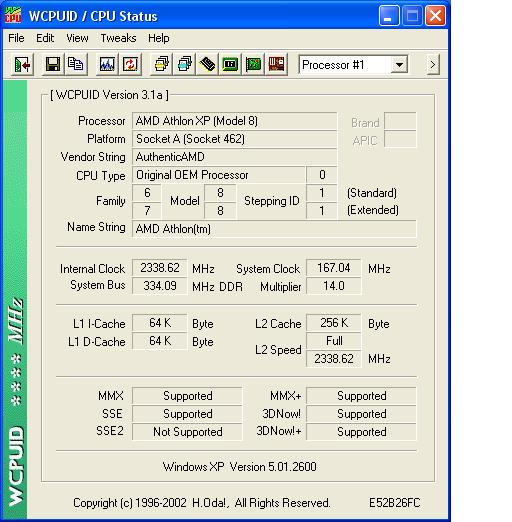Open the Edit menu
The image size is (512, 522).
[x=45, y=38]
